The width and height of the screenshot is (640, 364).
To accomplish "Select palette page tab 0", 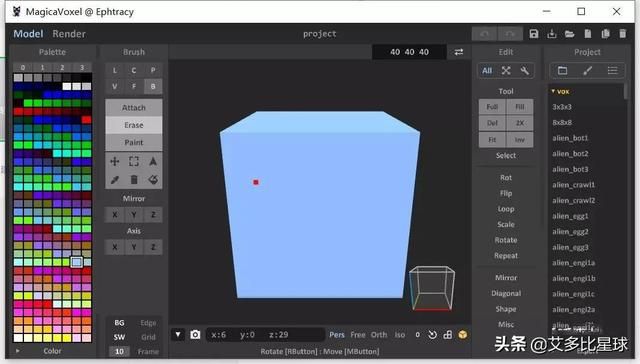I will click(23, 67).
